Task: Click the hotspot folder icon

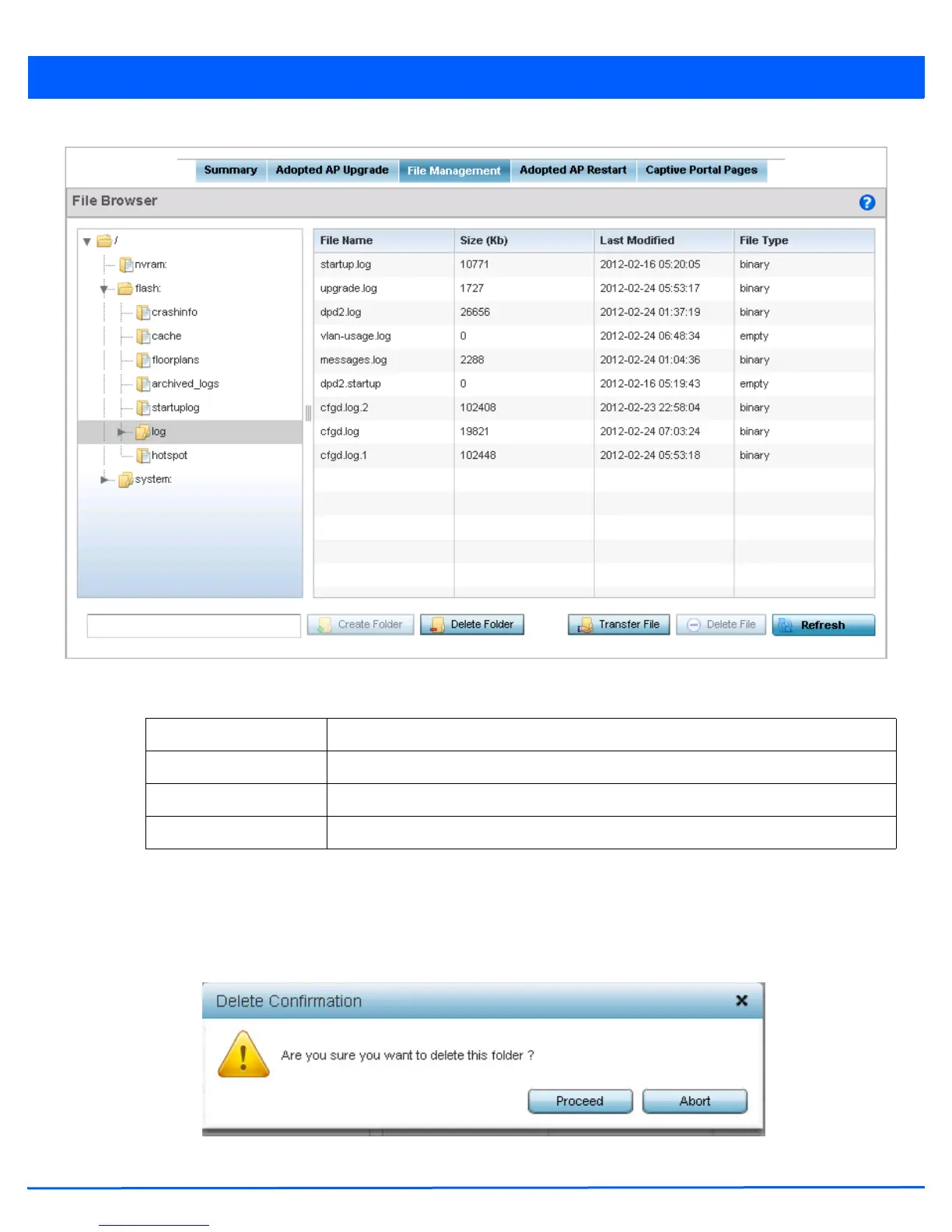Action: click(x=143, y=456)
